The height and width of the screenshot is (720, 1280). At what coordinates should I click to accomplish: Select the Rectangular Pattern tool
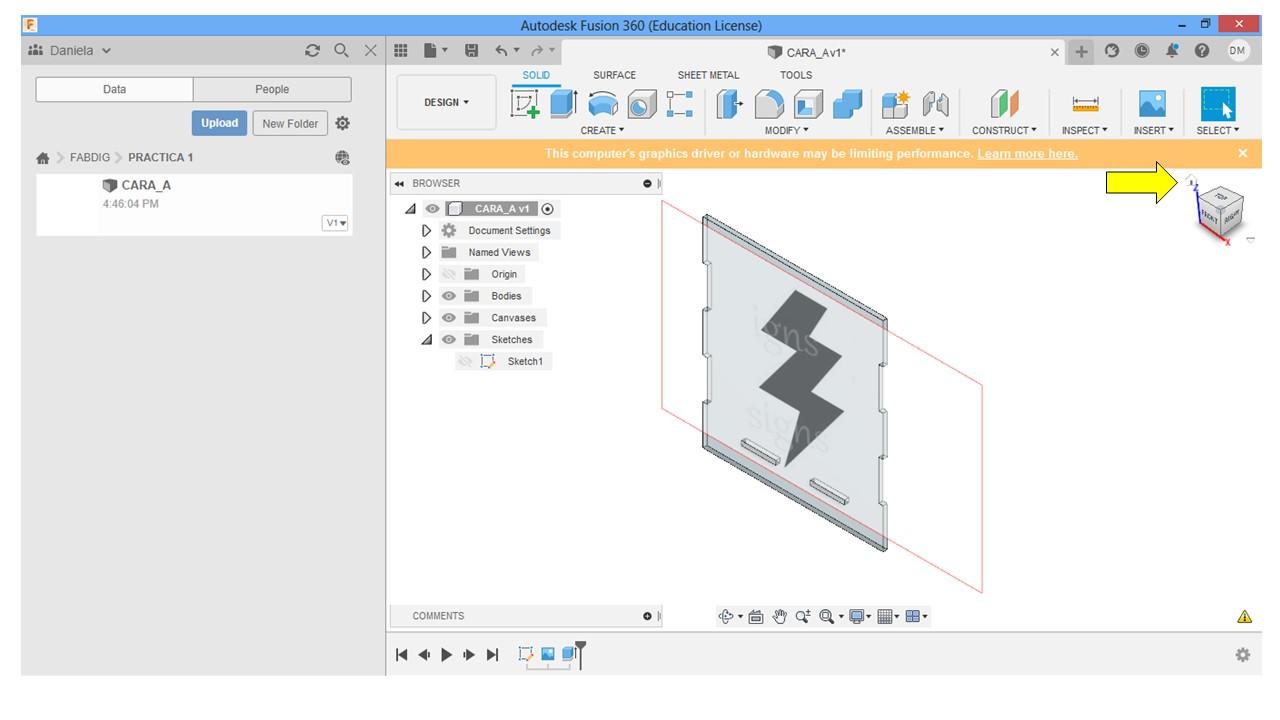pyautogui.click(x=680, y=104)
